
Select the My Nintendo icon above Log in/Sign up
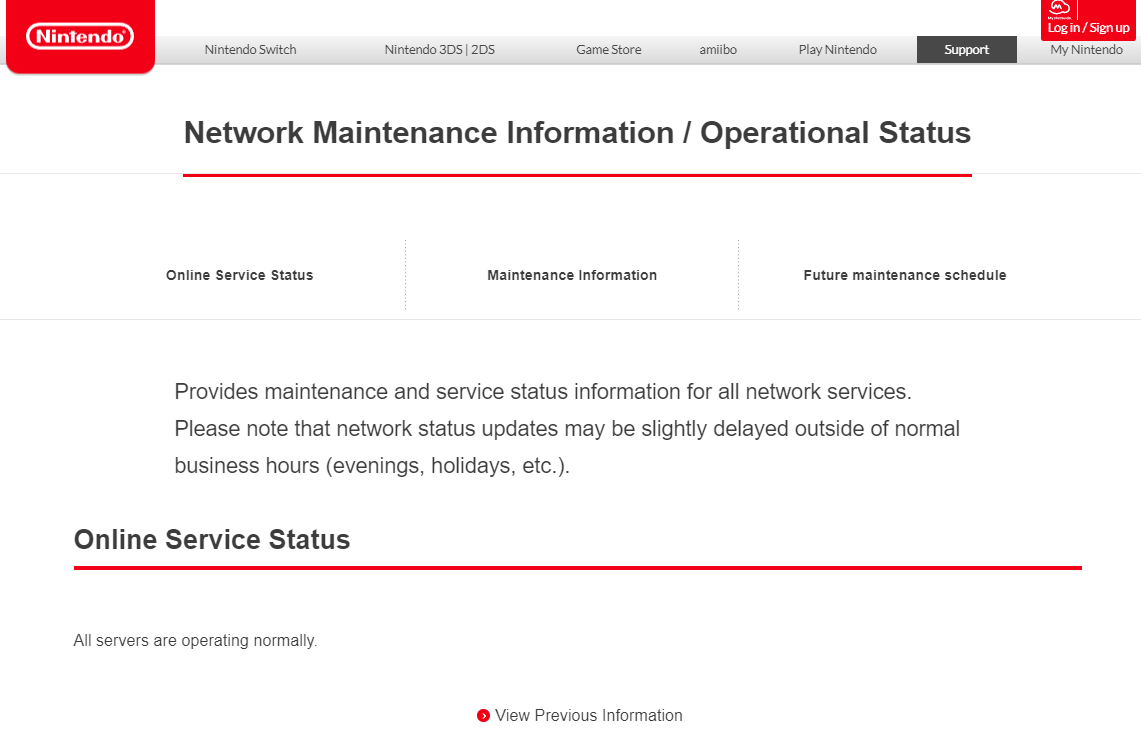[1060, 10]
